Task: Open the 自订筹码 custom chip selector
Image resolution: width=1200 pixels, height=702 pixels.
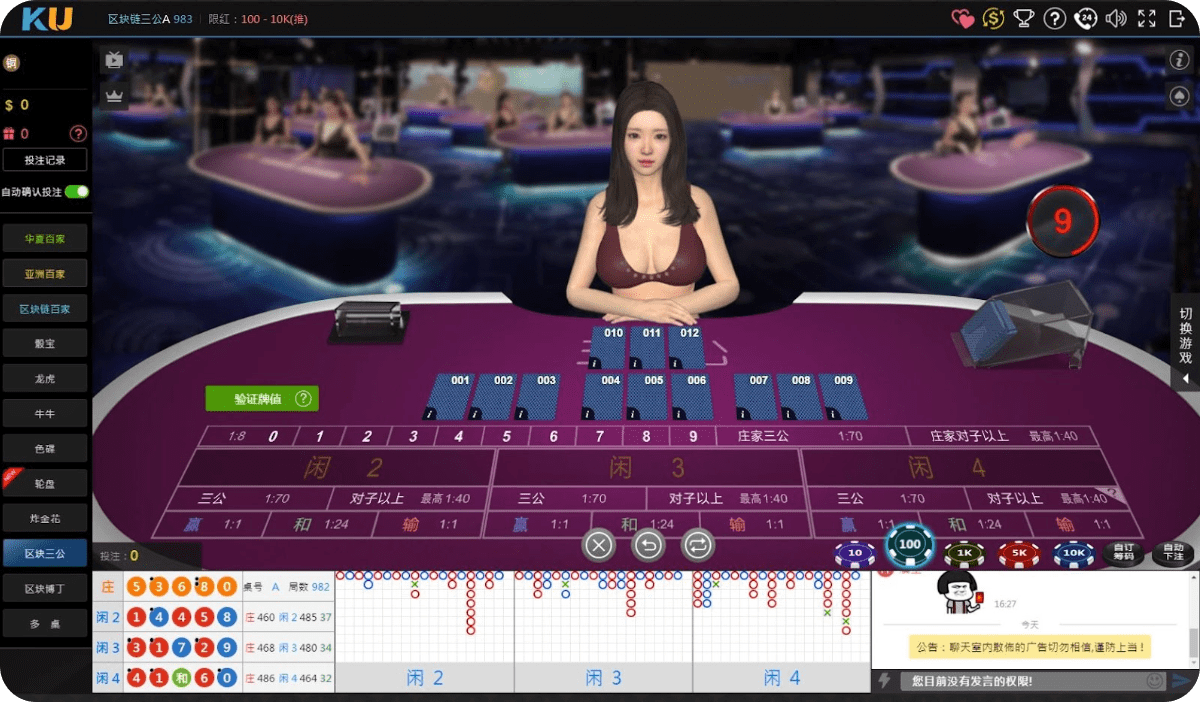Action: pos(1123,553)
